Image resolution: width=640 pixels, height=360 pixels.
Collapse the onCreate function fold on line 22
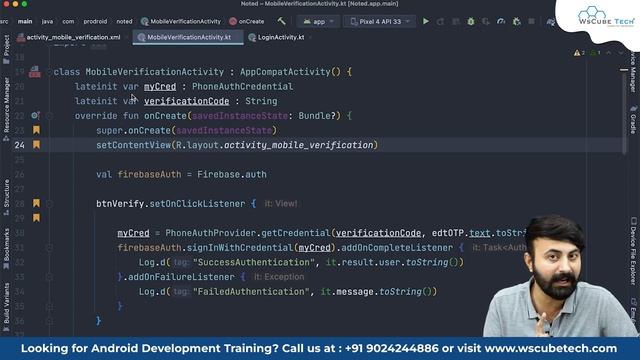(x=49, y=116)
